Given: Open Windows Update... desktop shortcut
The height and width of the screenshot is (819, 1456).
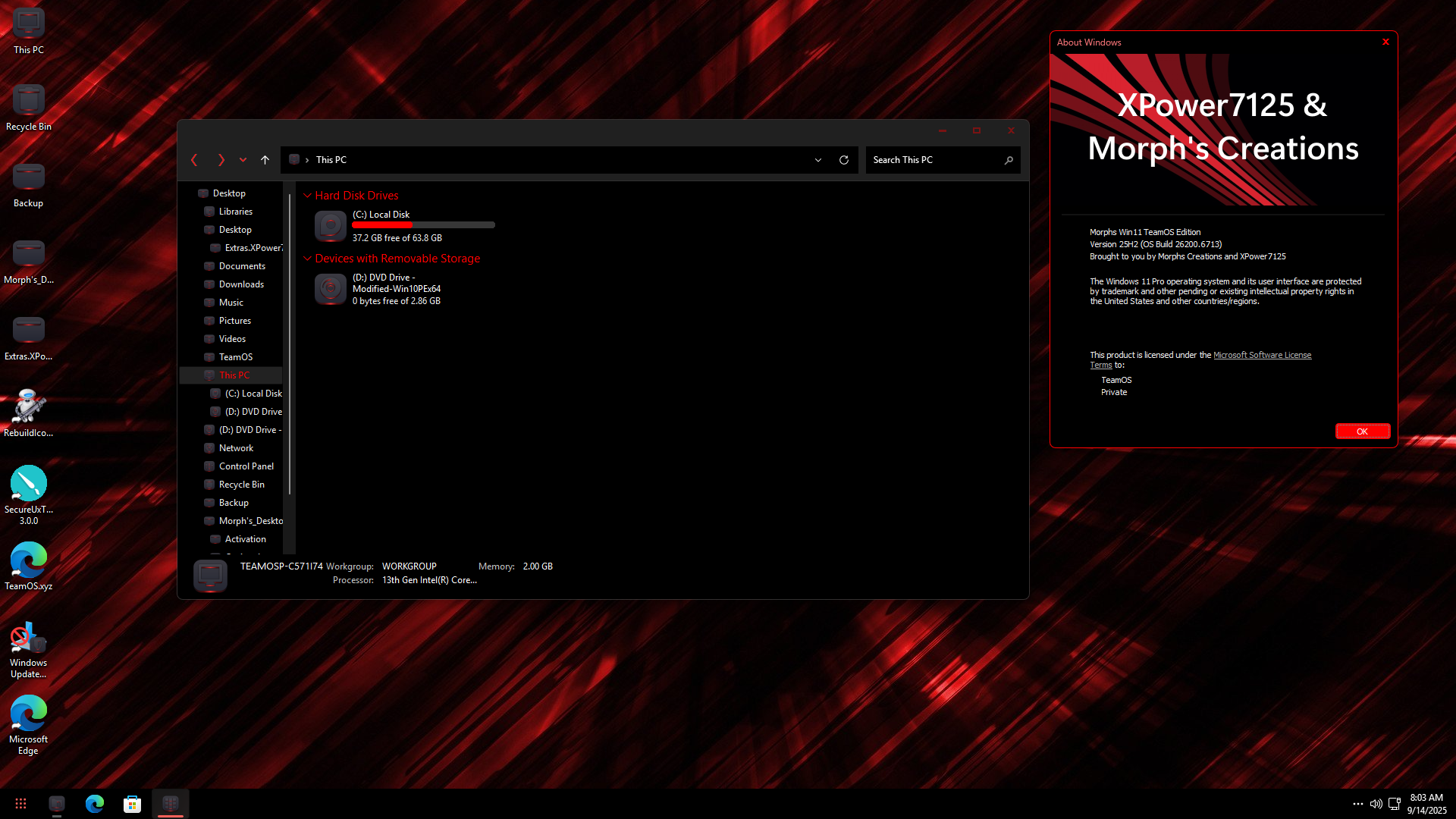Looking at the screenshot, I should (x=28, y=650).
